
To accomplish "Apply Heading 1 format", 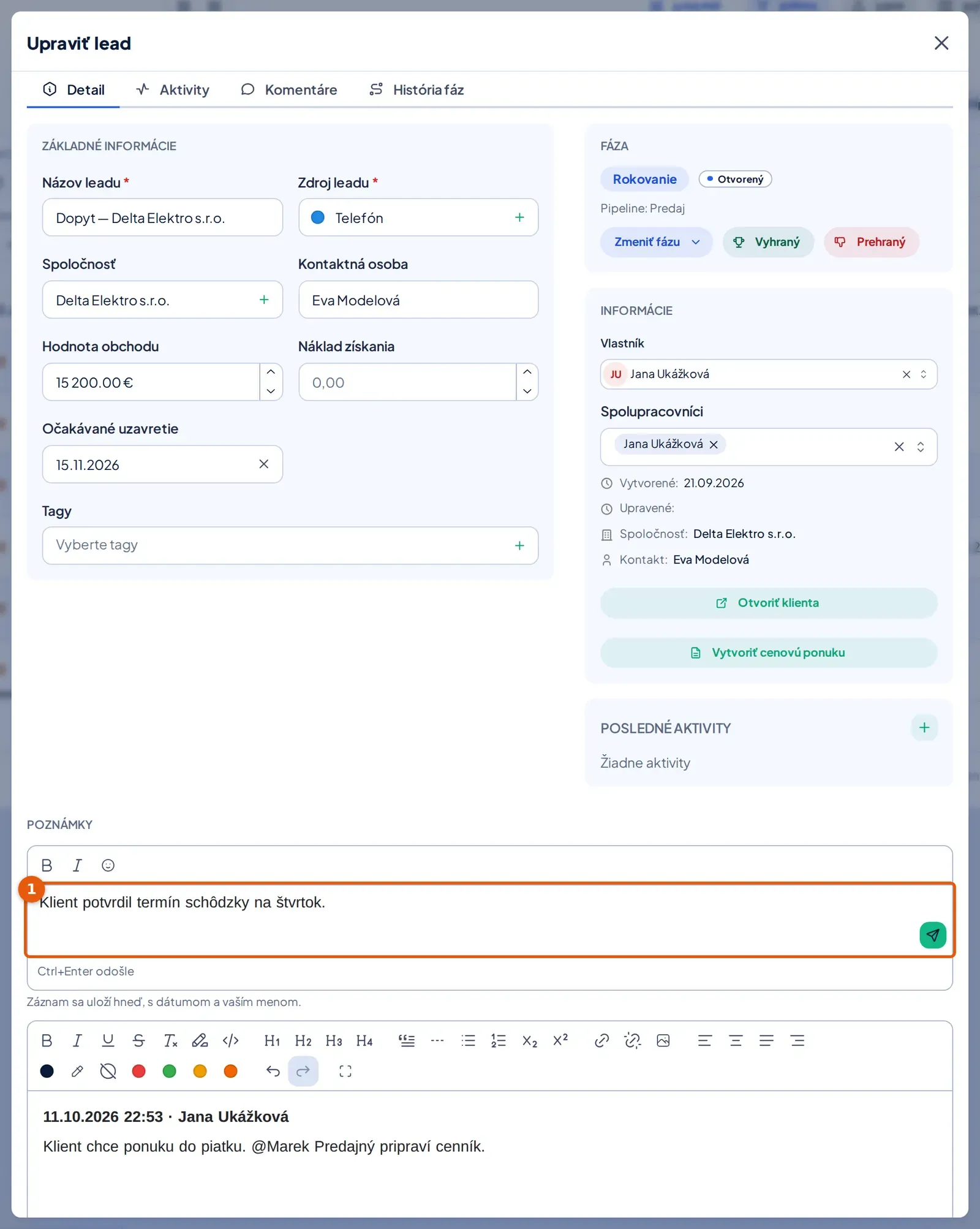I will click(x=272, y=1040).
